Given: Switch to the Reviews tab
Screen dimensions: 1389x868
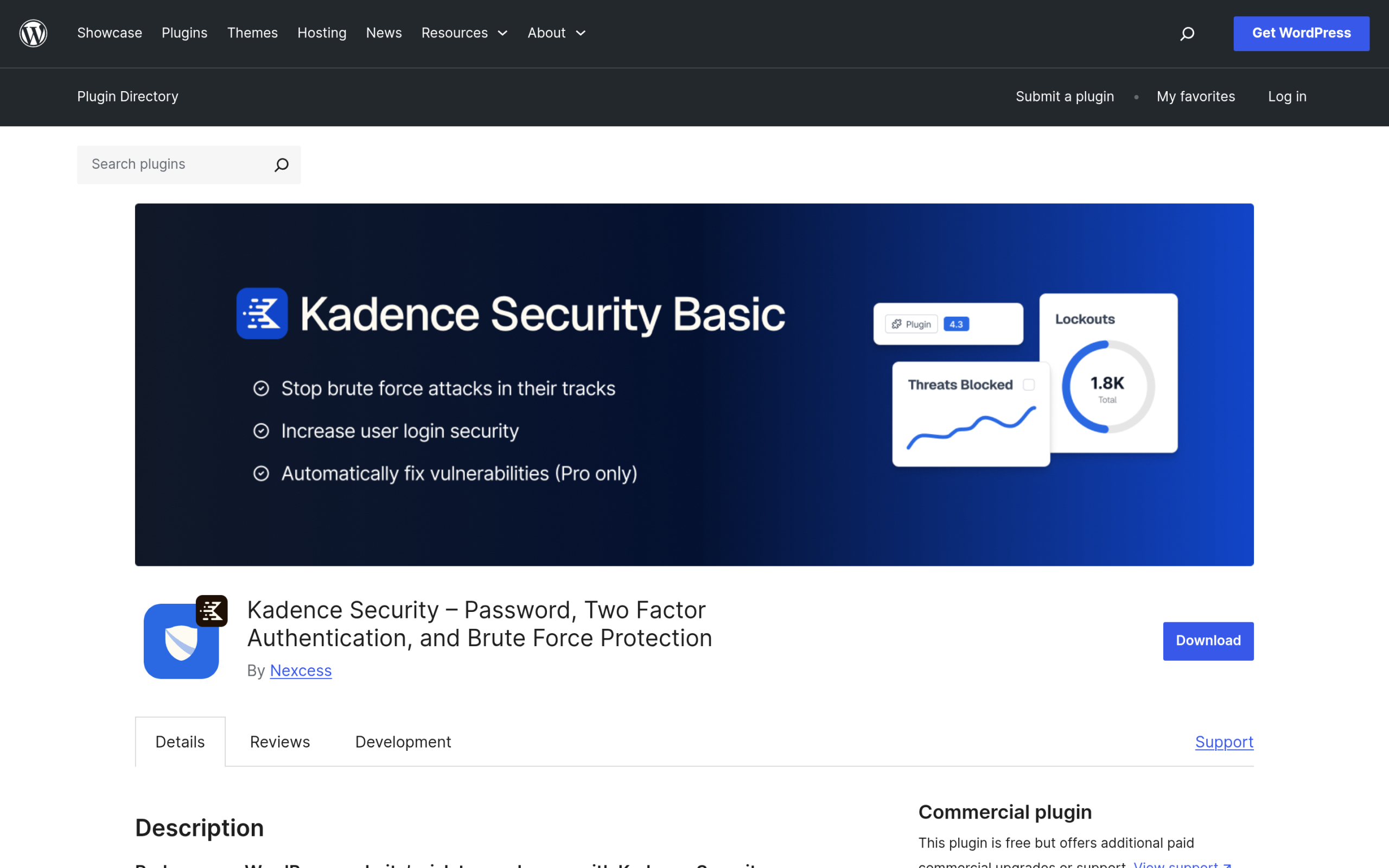Looking at the screenshot, I should [280, 742].
